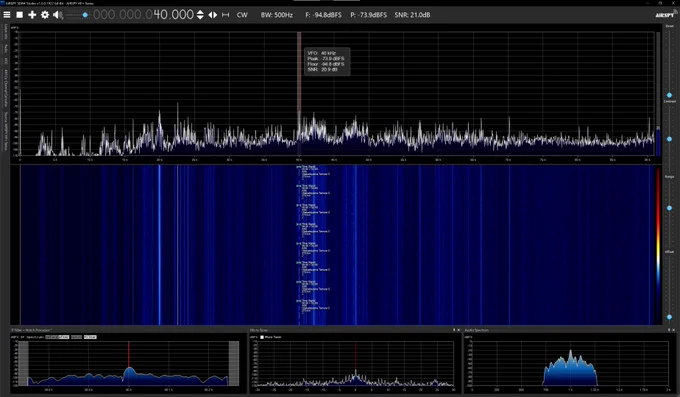Click the color gradient bar beside waterfall
This screenshot has width=680, height=397.
coord(658,245)
